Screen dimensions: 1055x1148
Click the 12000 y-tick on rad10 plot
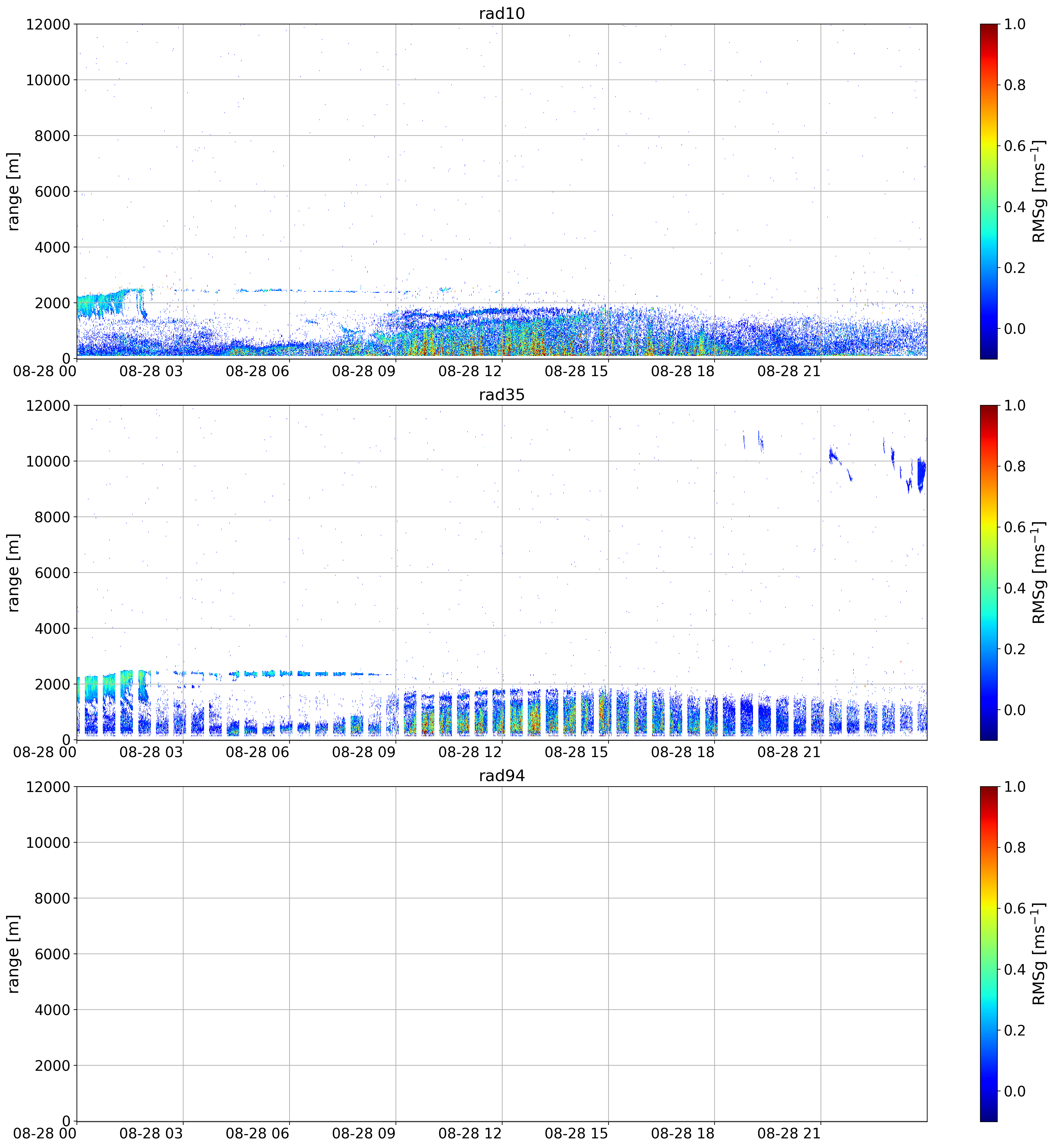click(x=48, y=24)
